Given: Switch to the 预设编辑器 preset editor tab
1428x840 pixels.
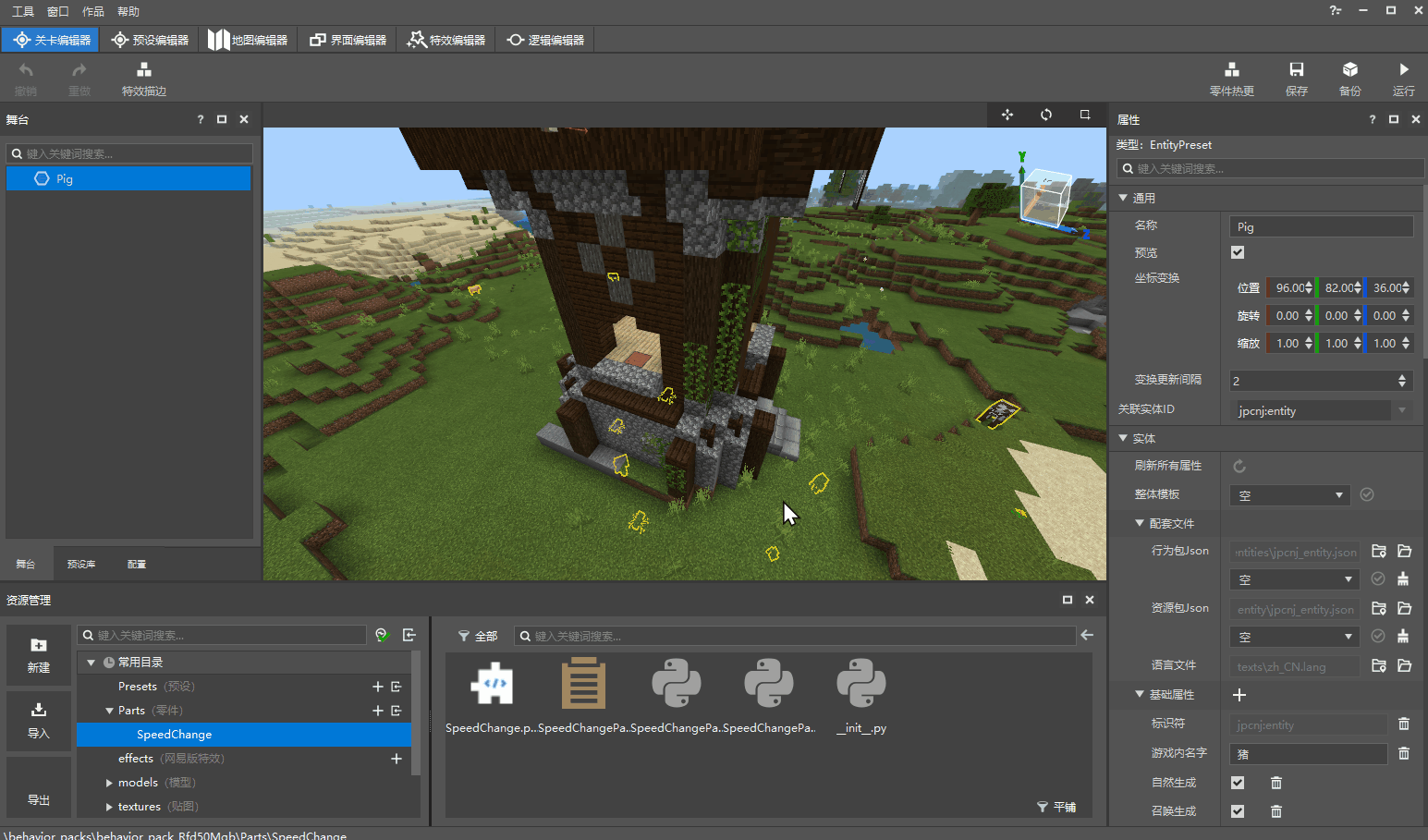Looking at the screenshot, I should click(x=150, y=40).
